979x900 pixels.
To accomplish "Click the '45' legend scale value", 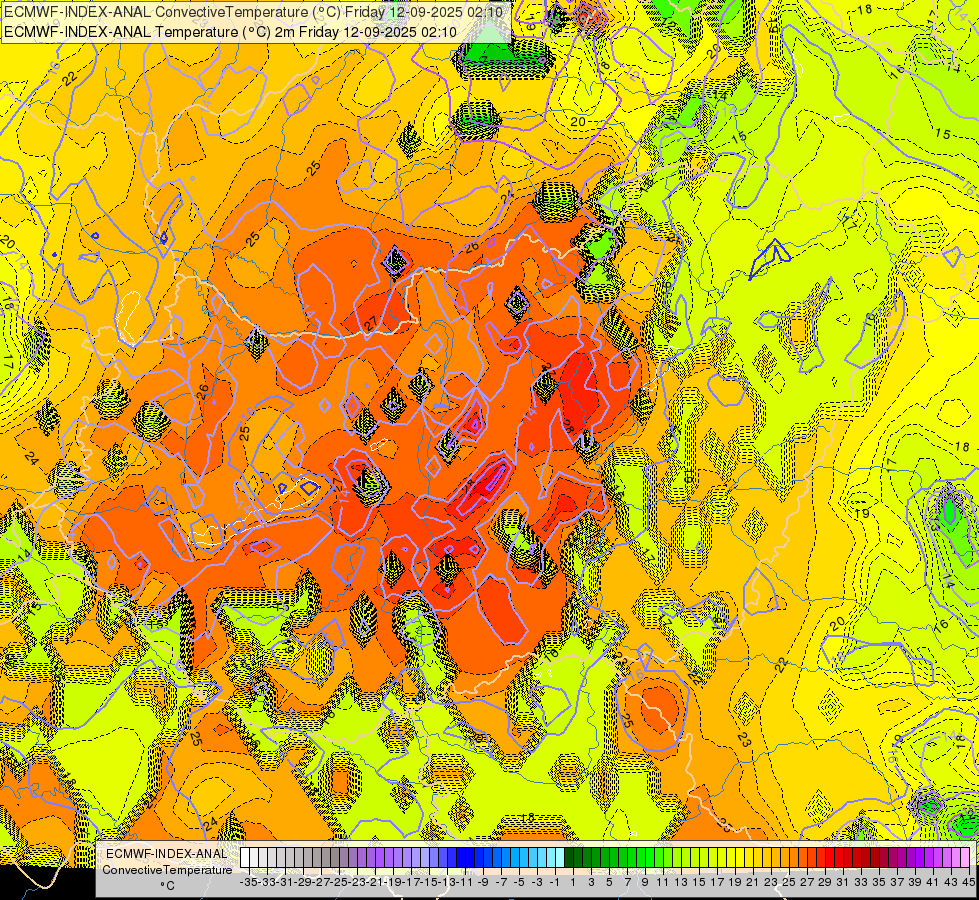I will (x=968, y=883).
